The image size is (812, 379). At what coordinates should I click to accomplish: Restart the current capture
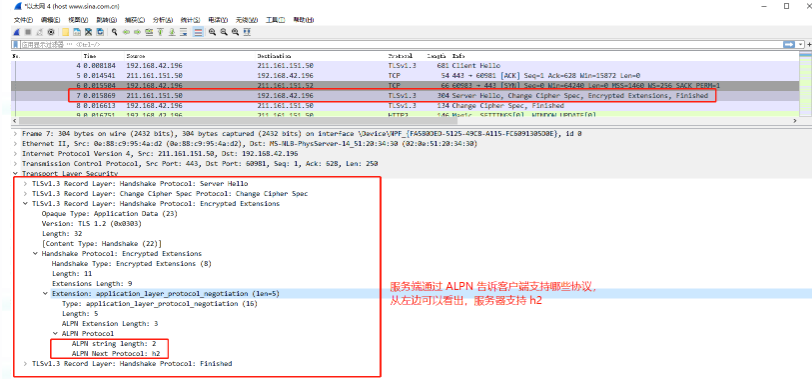coord(39,32)
